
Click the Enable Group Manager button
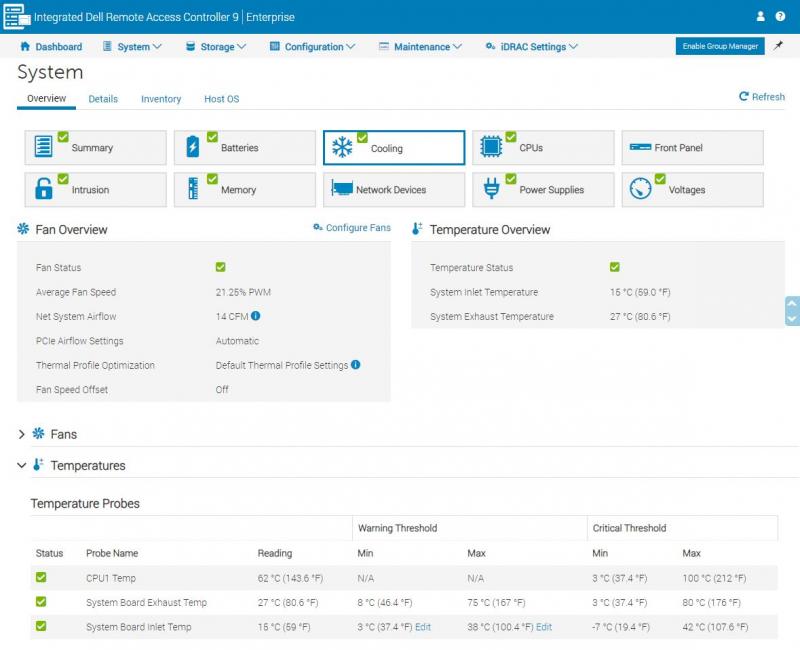pos(720,46)
